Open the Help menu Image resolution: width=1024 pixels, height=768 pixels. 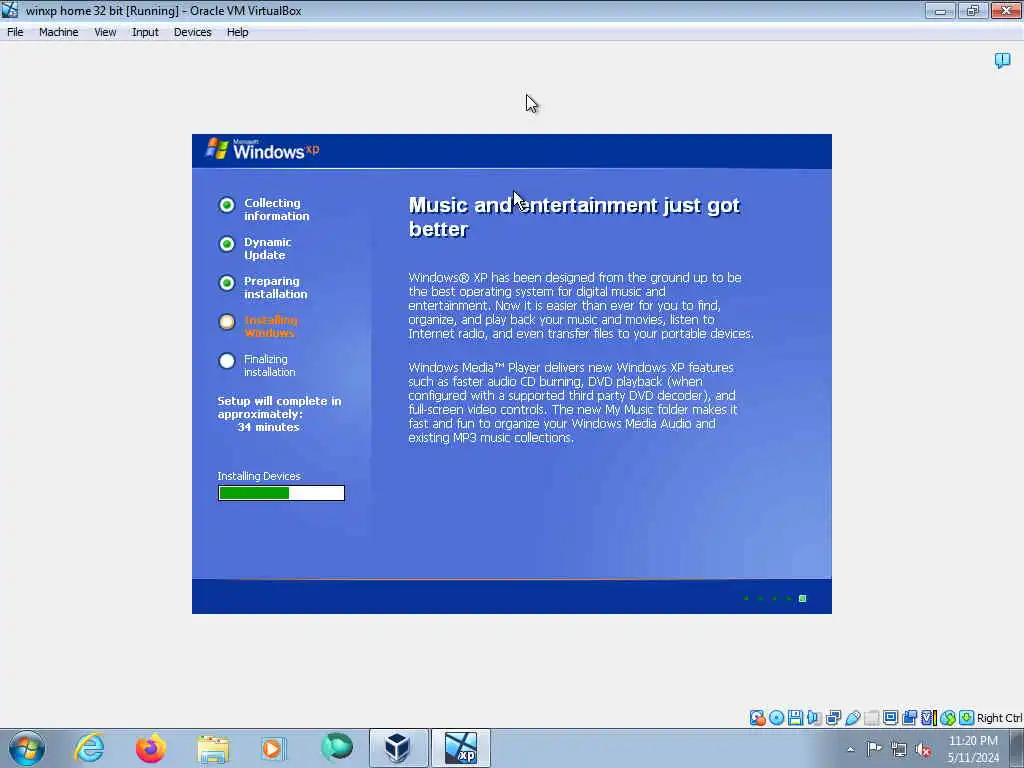[238, 32]
